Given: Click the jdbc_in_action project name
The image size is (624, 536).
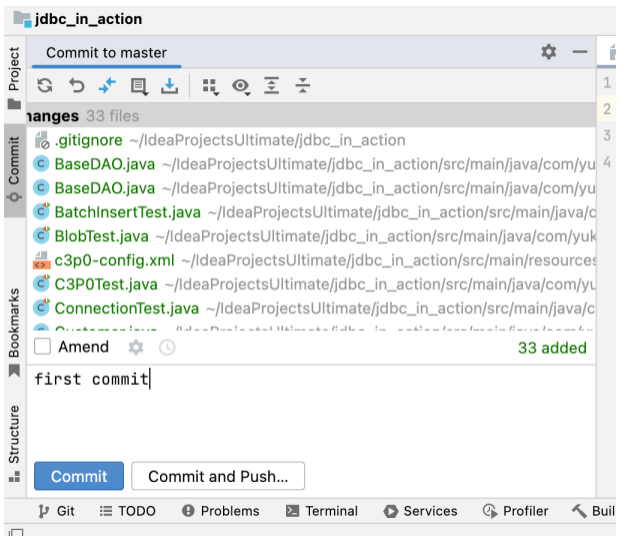Looking at the screenshot, I should point(88,19).
